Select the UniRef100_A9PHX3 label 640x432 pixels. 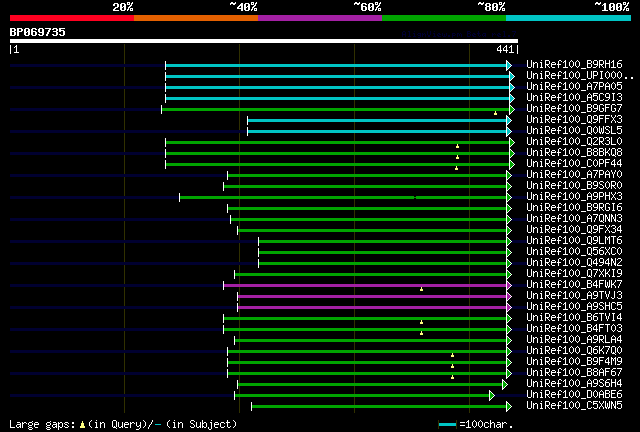click(574, 196)
